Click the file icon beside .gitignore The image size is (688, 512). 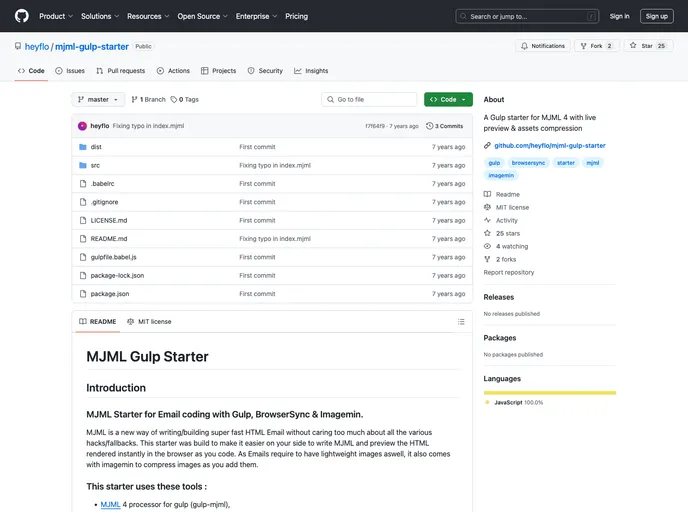coord(83,202)
